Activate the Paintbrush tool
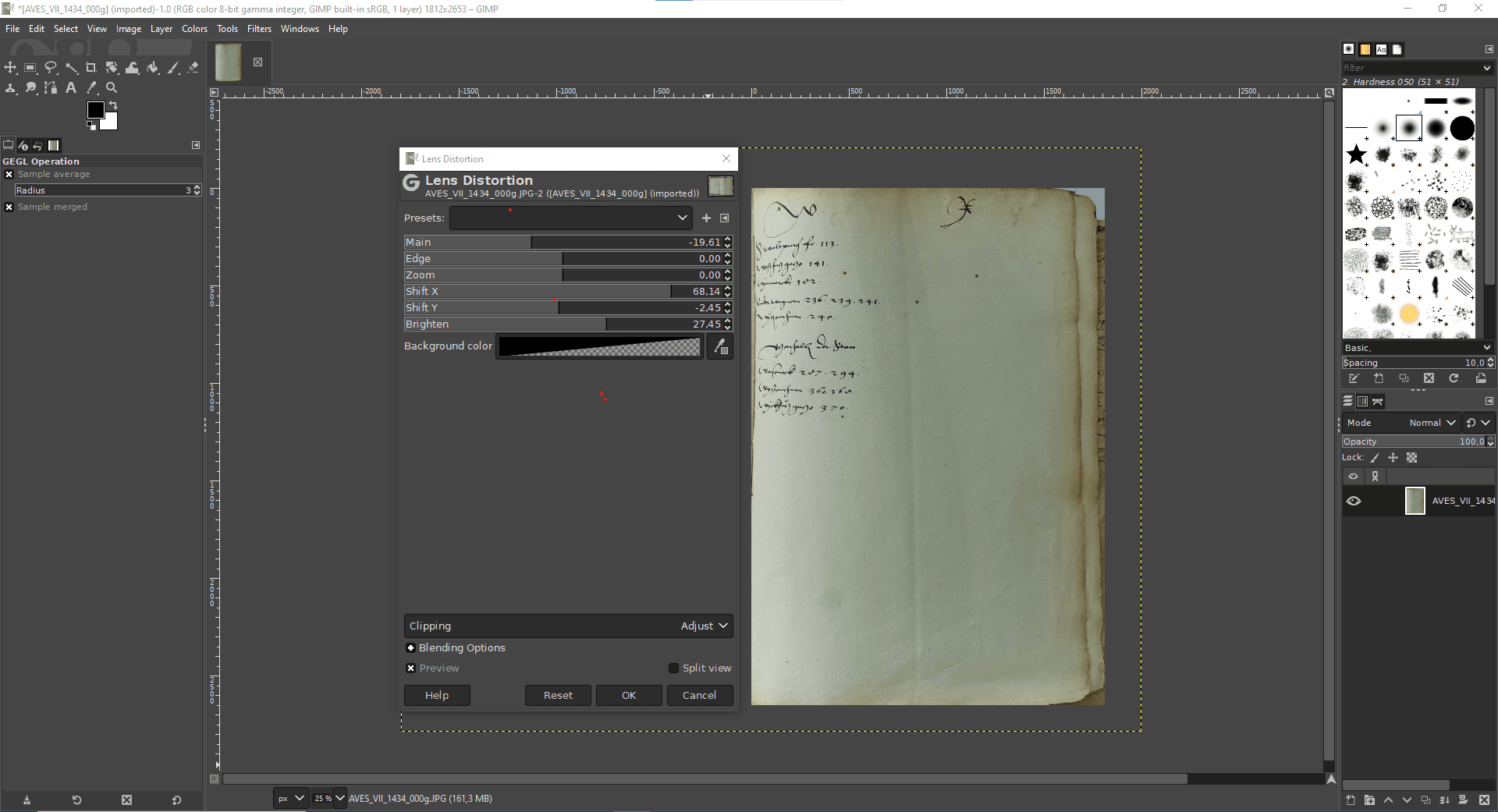This screenshot has height=812, width=1498. pos(173,68)
